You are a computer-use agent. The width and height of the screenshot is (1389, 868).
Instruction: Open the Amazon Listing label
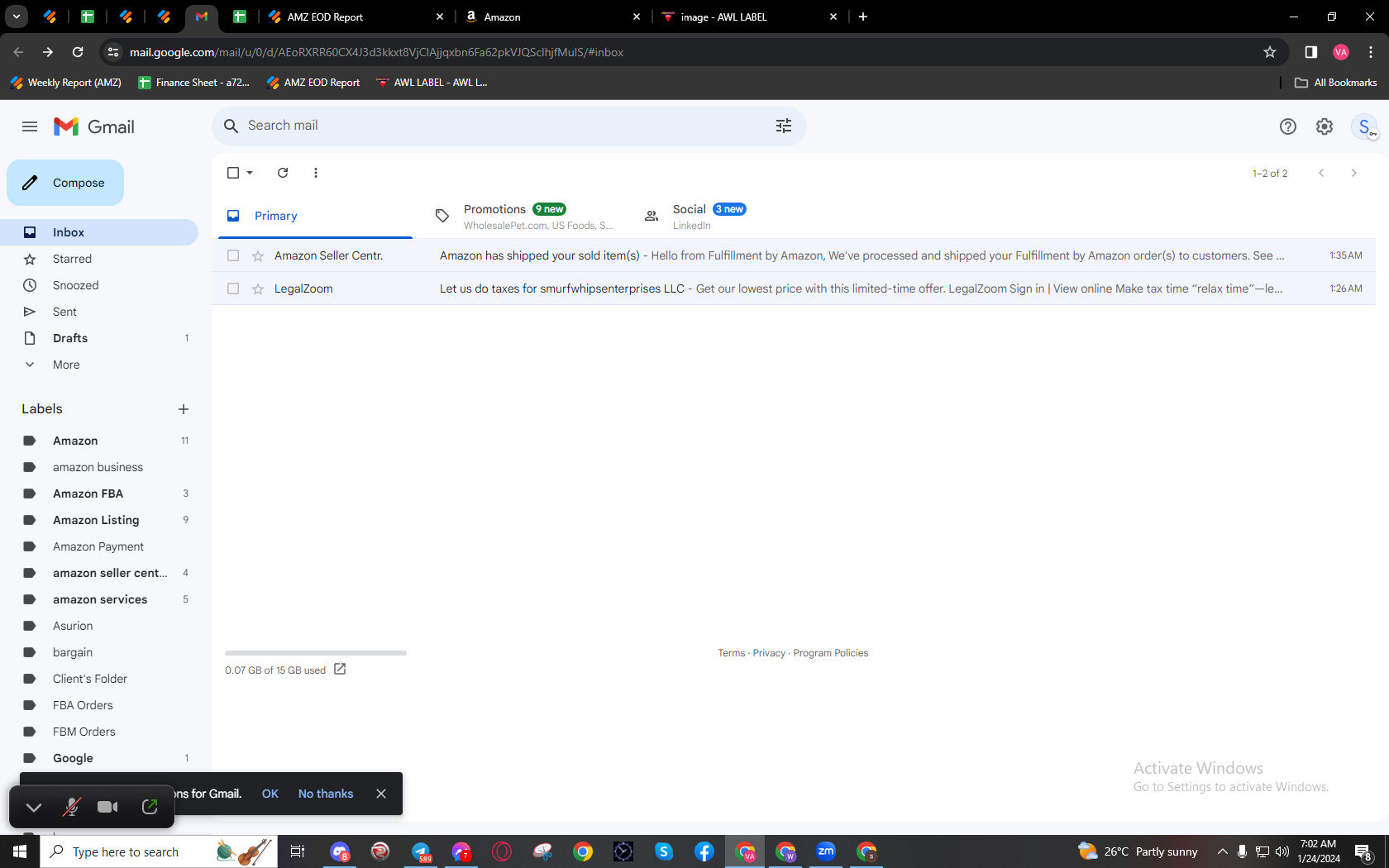99,520
